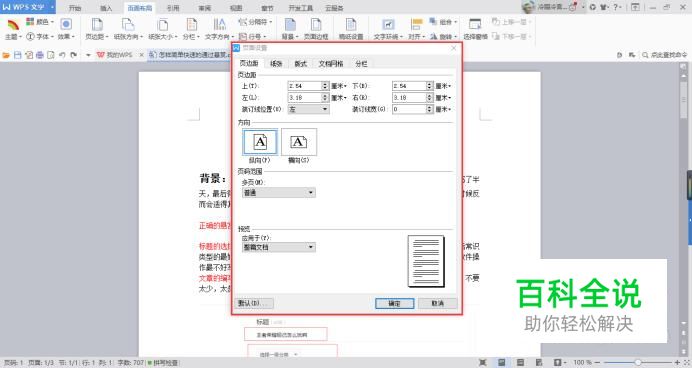Open the 旋转 rotate dropdown

pyautogui.click(x=444, y=37)
